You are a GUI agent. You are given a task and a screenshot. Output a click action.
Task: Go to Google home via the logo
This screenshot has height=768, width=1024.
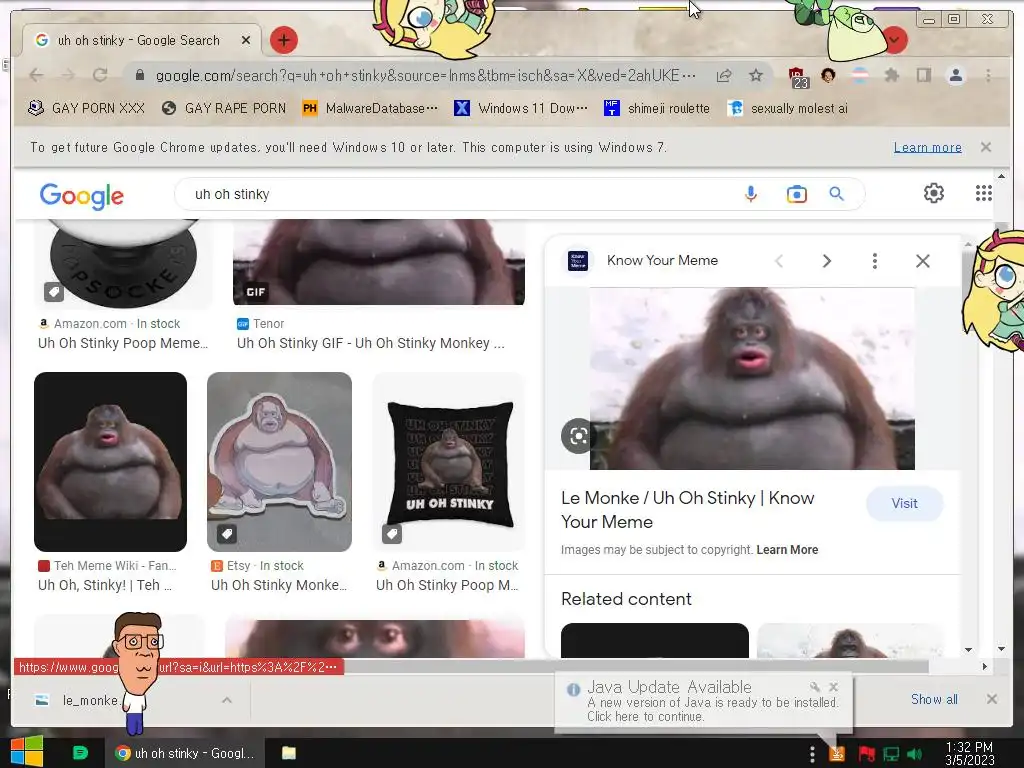click(x=82, y=195)
